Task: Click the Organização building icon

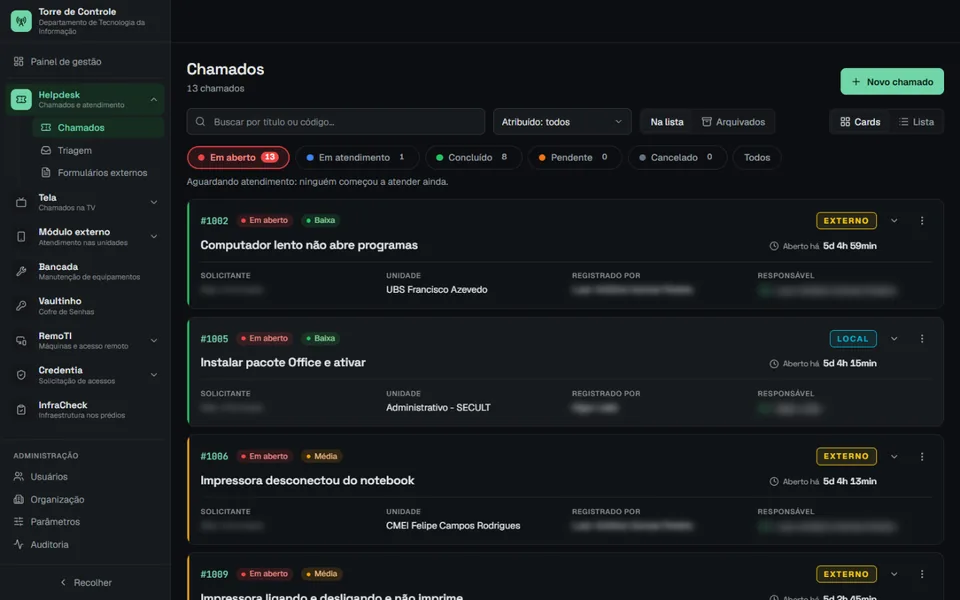Action: [18, 499]
